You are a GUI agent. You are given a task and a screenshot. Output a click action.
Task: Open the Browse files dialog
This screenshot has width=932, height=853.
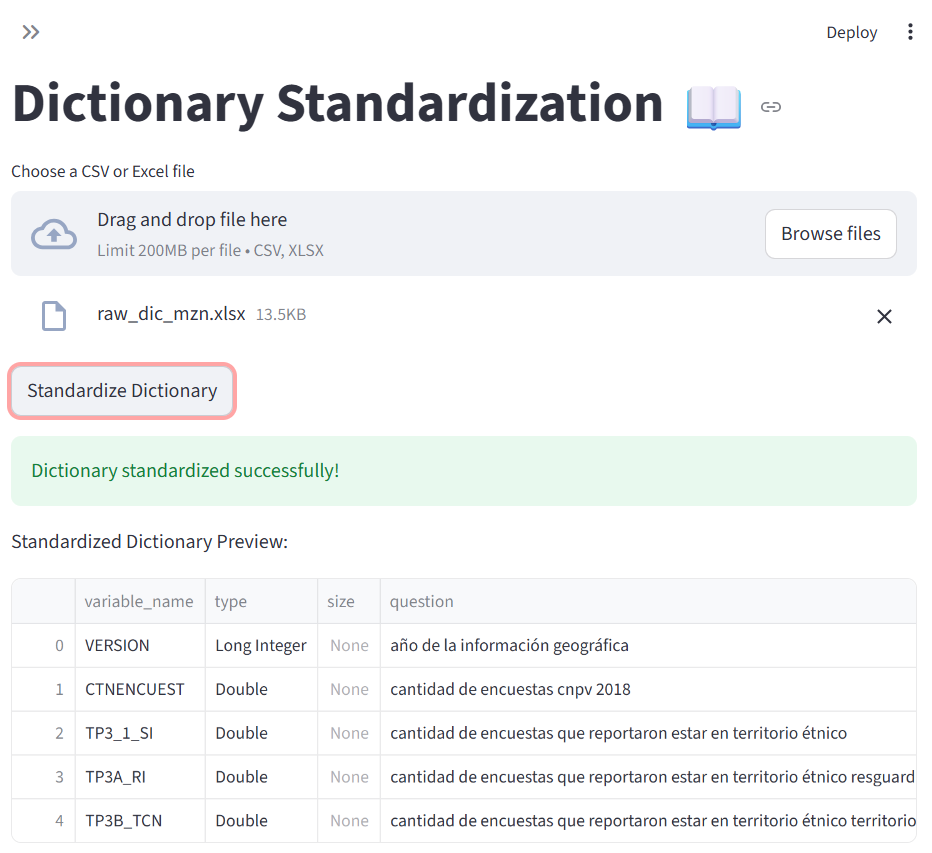tap(830, 234)
